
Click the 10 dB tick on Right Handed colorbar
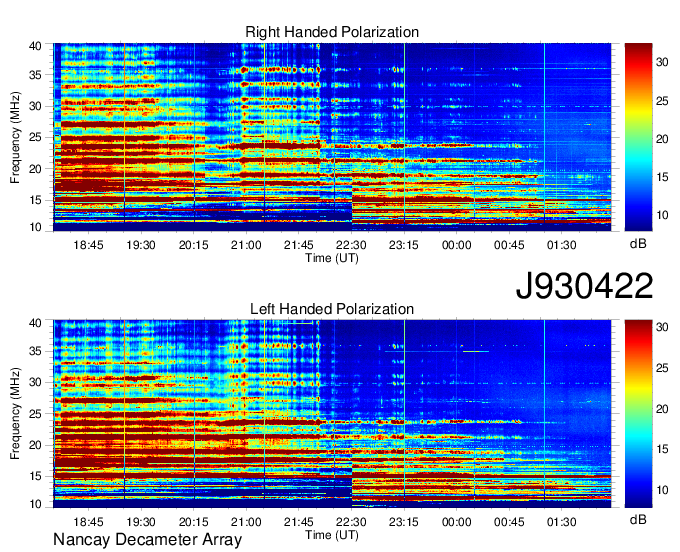662,215
